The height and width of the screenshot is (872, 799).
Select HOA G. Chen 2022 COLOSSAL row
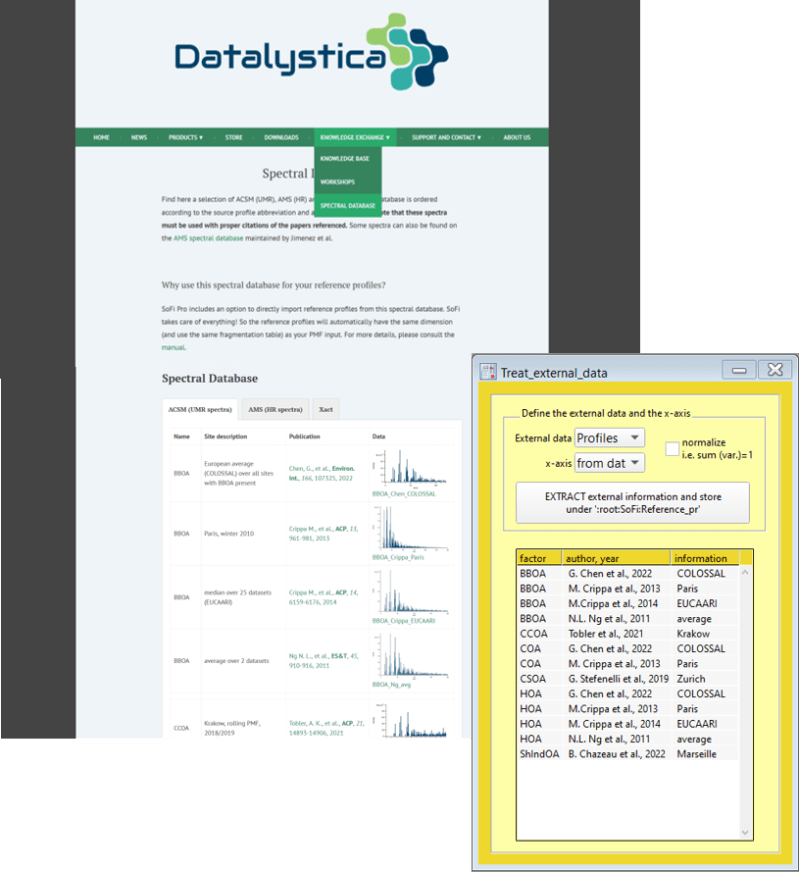628,693
